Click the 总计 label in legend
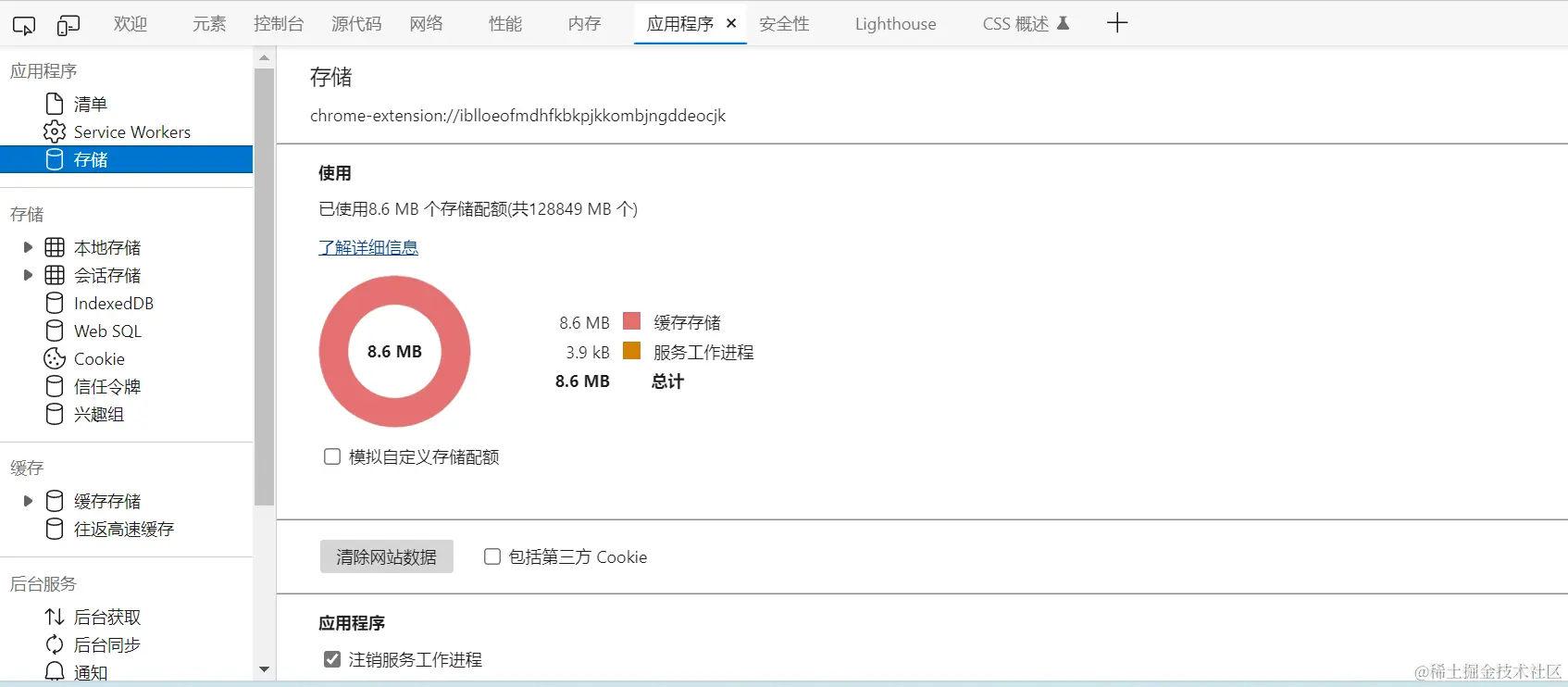Image resolution: width=1568 pixels, height=687 pixels. click(x=667, y=381)
